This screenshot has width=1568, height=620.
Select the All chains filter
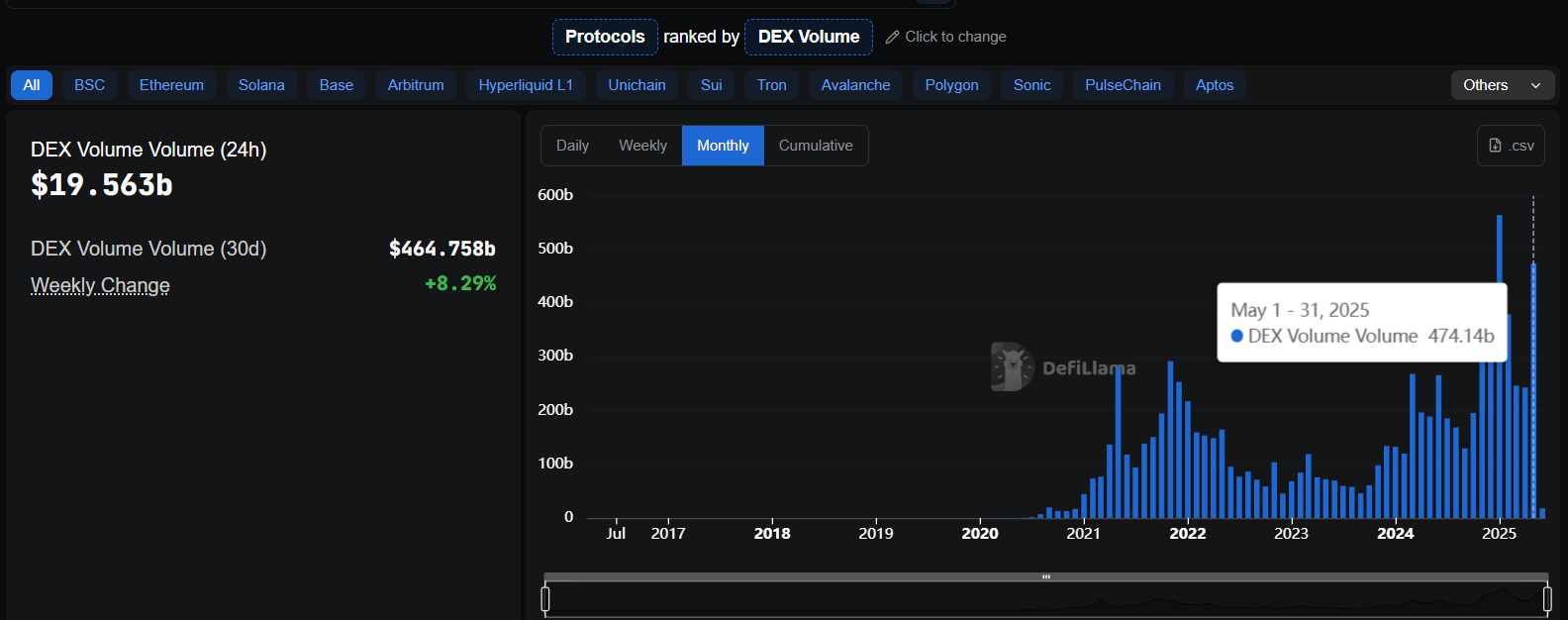point(32,85)
